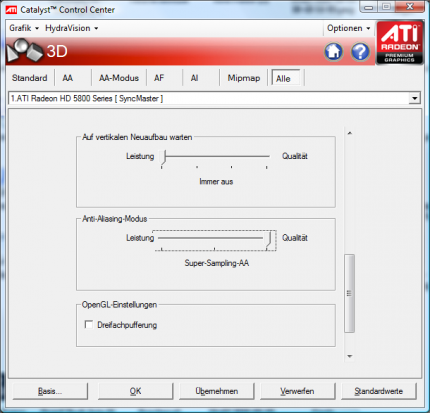Select the Standard tab
This screenshot has width=430, height=413.
(x=29, y=78)
